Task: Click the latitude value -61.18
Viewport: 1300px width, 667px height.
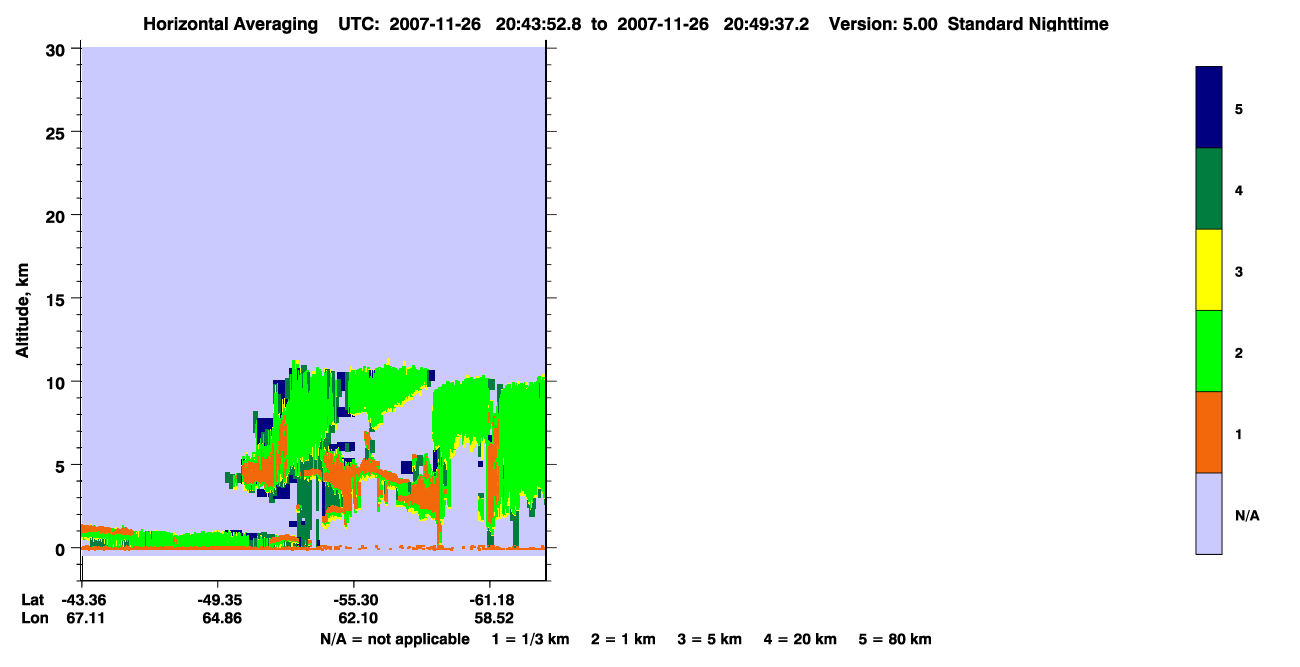Action: pos(490,600)
